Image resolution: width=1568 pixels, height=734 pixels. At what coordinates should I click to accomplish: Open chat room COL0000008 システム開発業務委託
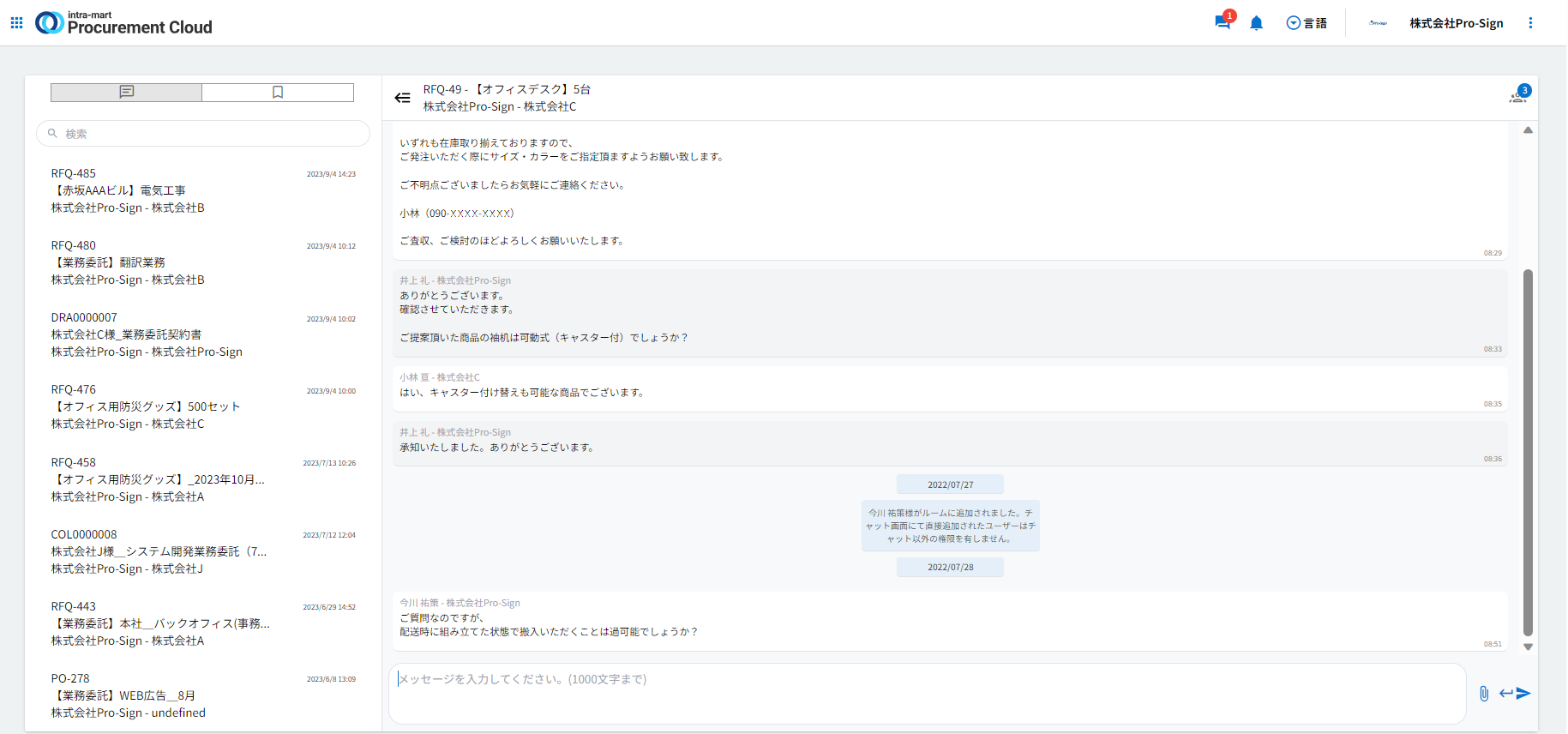coord(203,551)
